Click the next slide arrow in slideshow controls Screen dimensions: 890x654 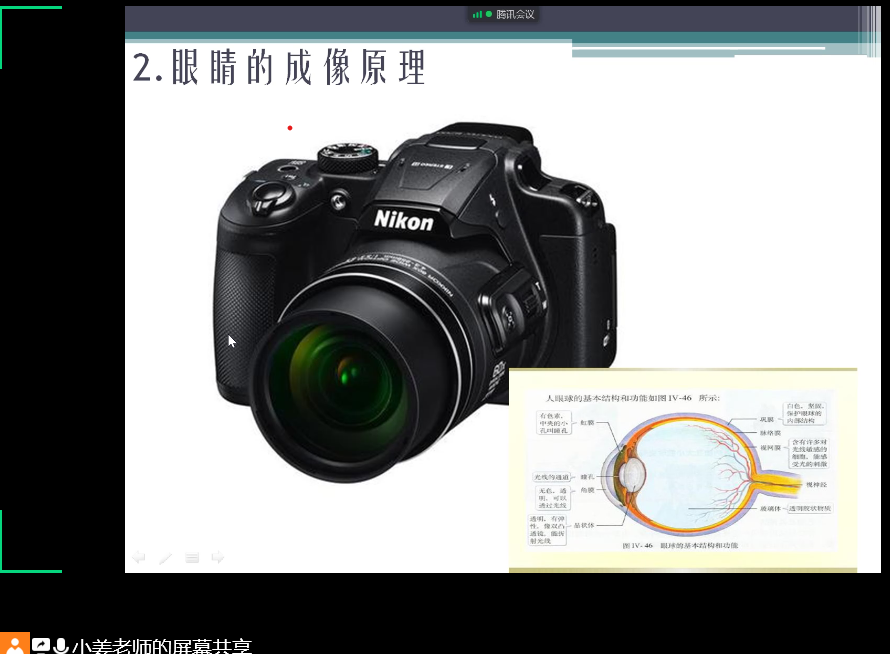pyautogui.click(x=217, y=557)
